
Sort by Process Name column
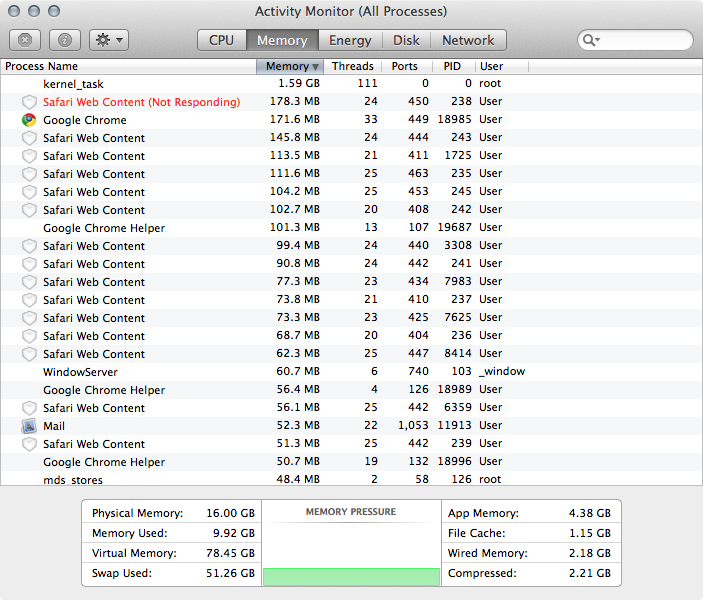[128, 66]
